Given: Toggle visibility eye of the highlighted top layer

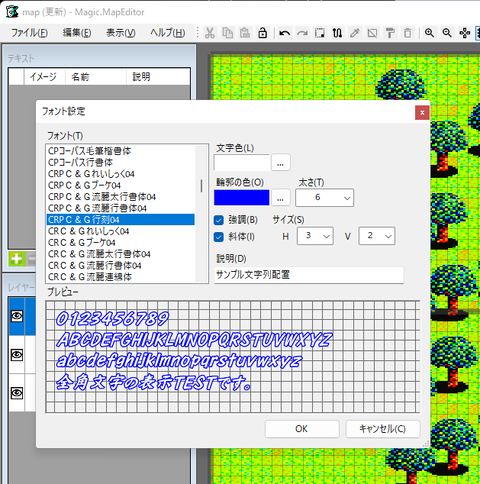Looking at the screenshot, I should tap(17, 316).
